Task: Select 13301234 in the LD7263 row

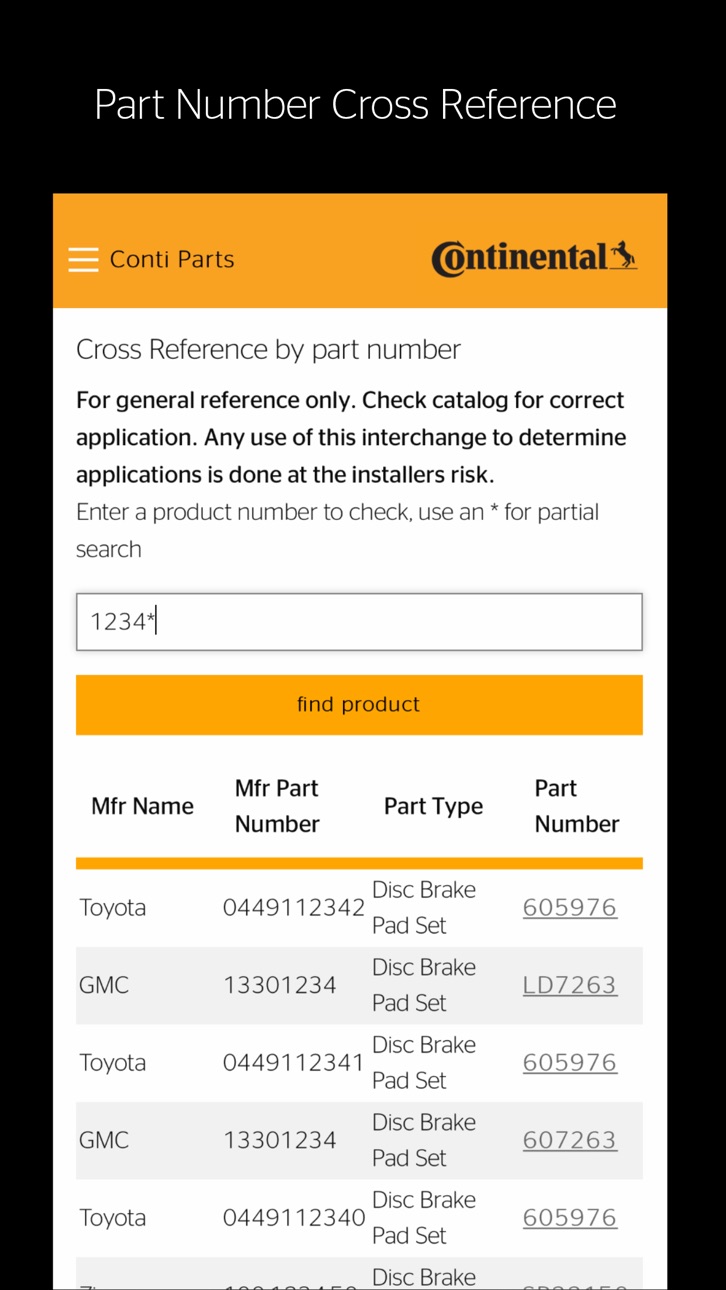Action: coord(280,985)
